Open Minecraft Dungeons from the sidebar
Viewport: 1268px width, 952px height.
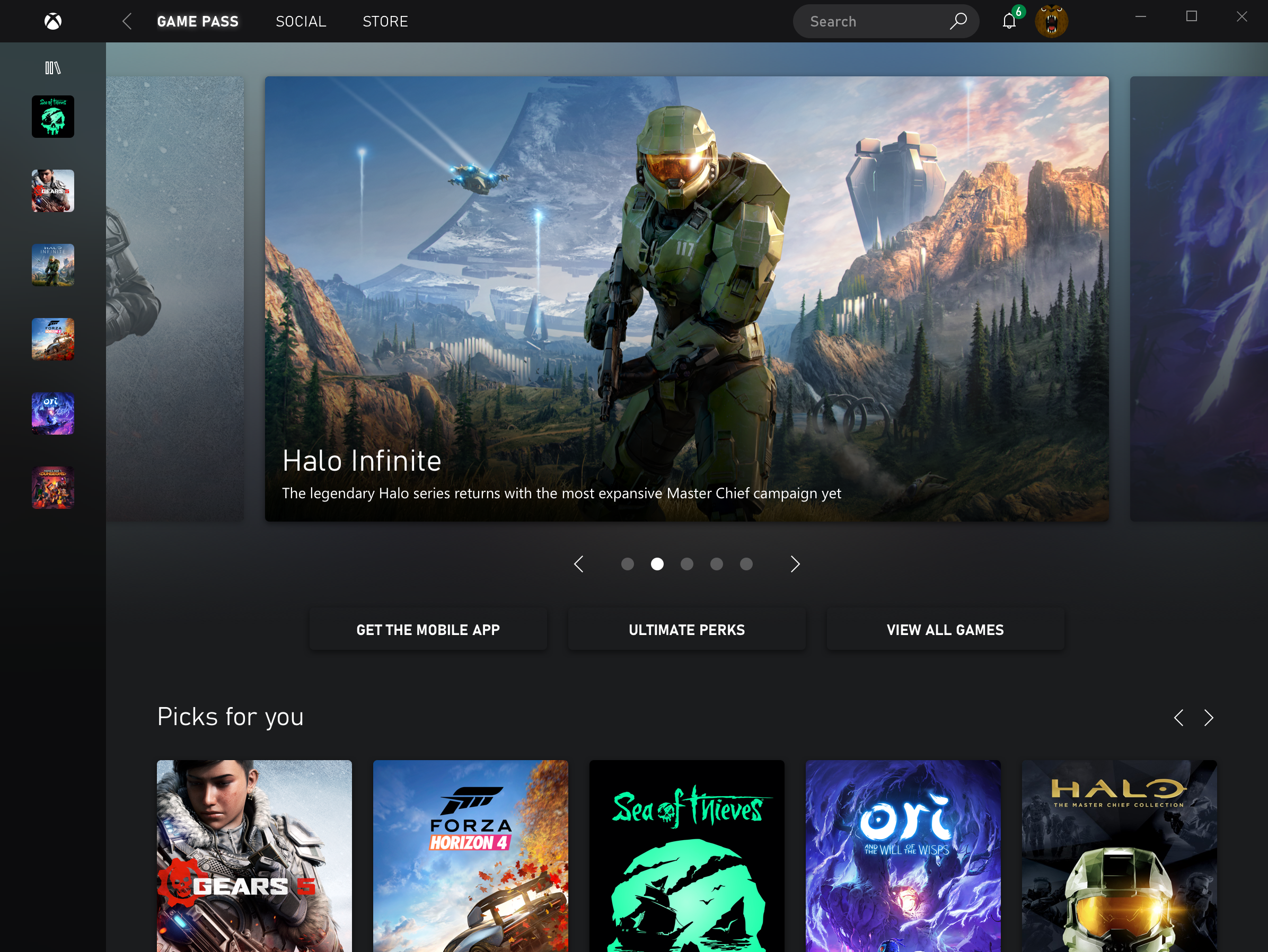(52, 487)
